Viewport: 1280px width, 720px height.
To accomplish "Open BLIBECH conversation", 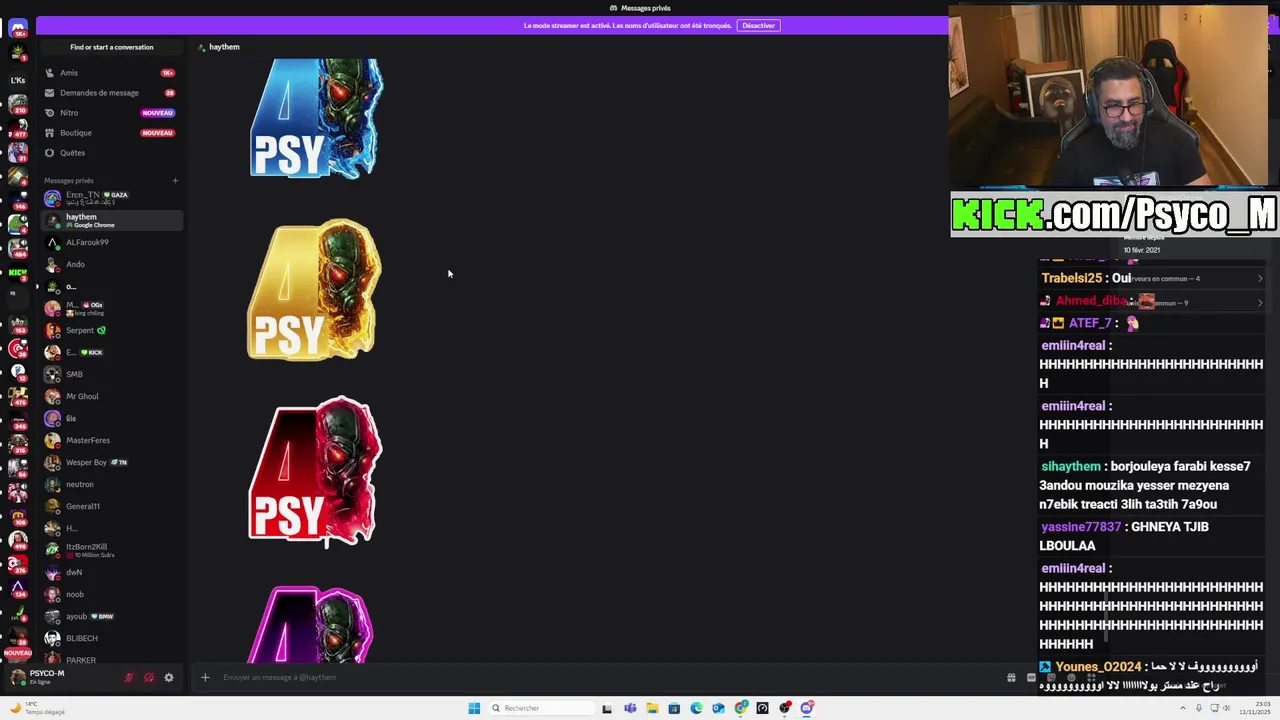I will pyautogui.click(x=111, y=638).
